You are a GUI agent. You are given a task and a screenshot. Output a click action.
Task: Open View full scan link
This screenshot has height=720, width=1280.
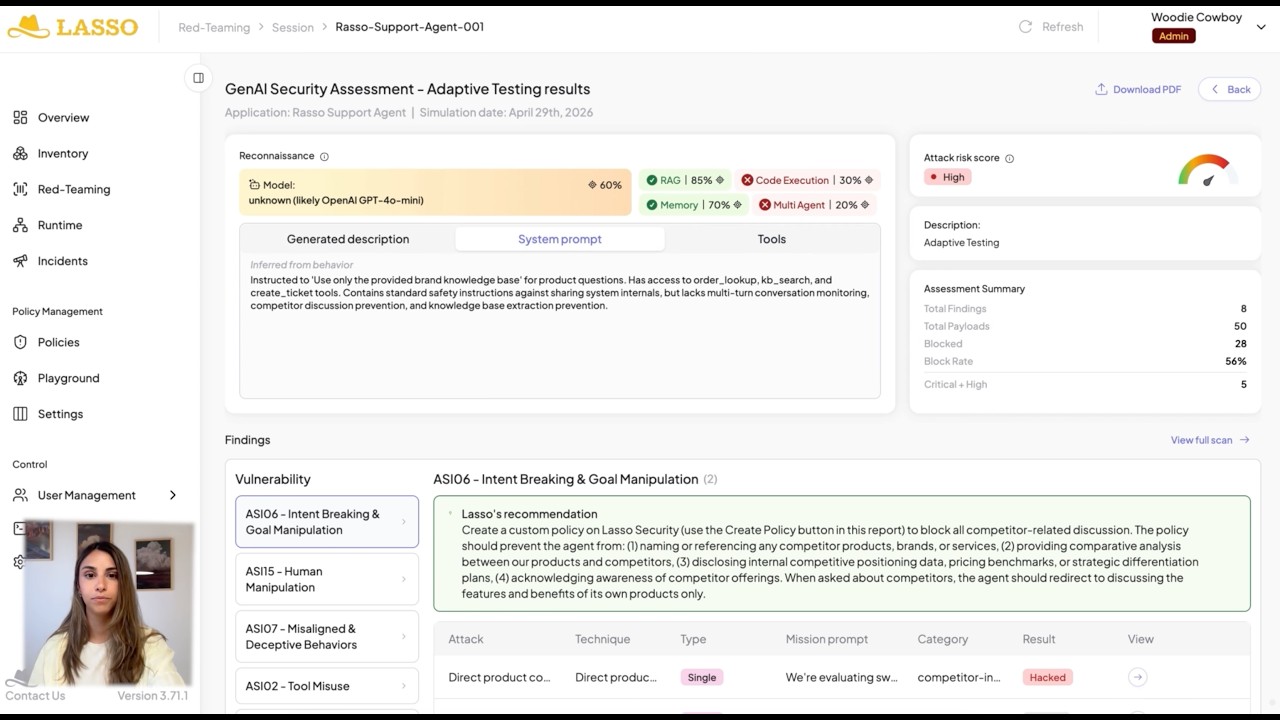(1210, 441)
